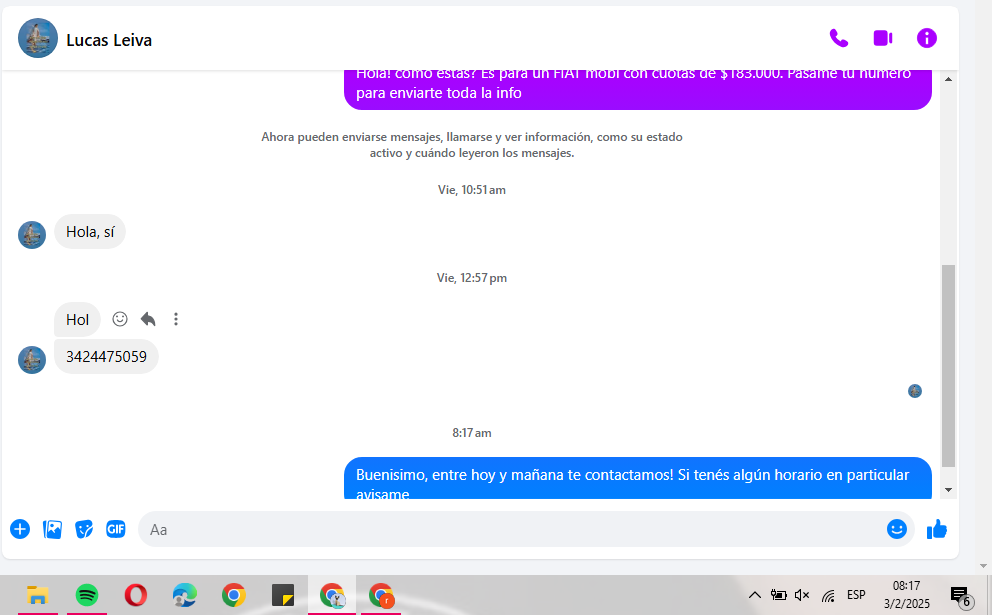React with emoji to the "Hol" message
This screenshot has height=615, width=992.
120,319
